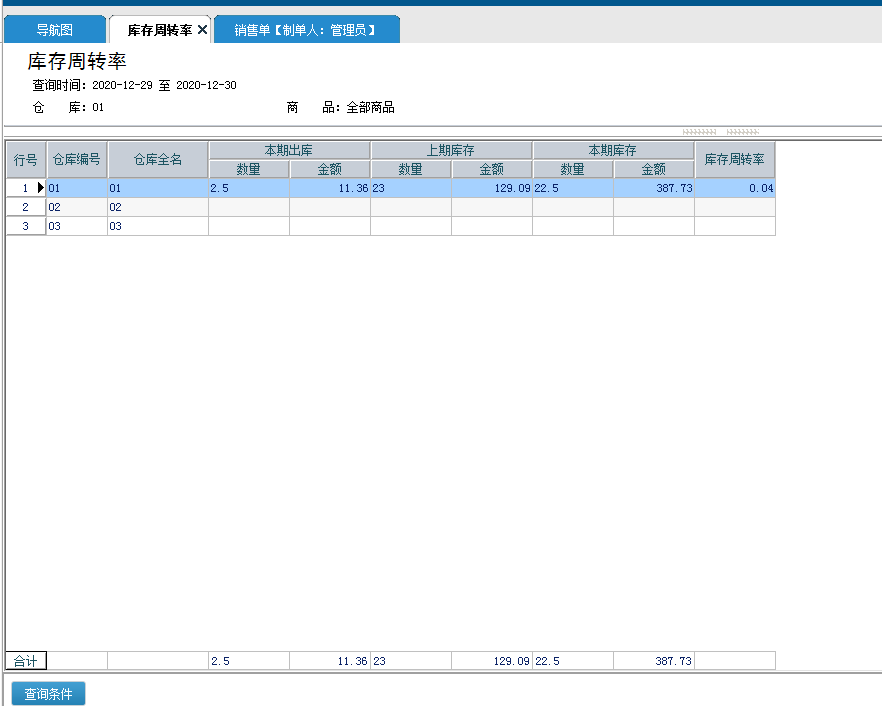Image resolution: width=882 pixels, height=706 pixels.
Task: Click 金额 header under 本期出库
Action: [330, 169]
